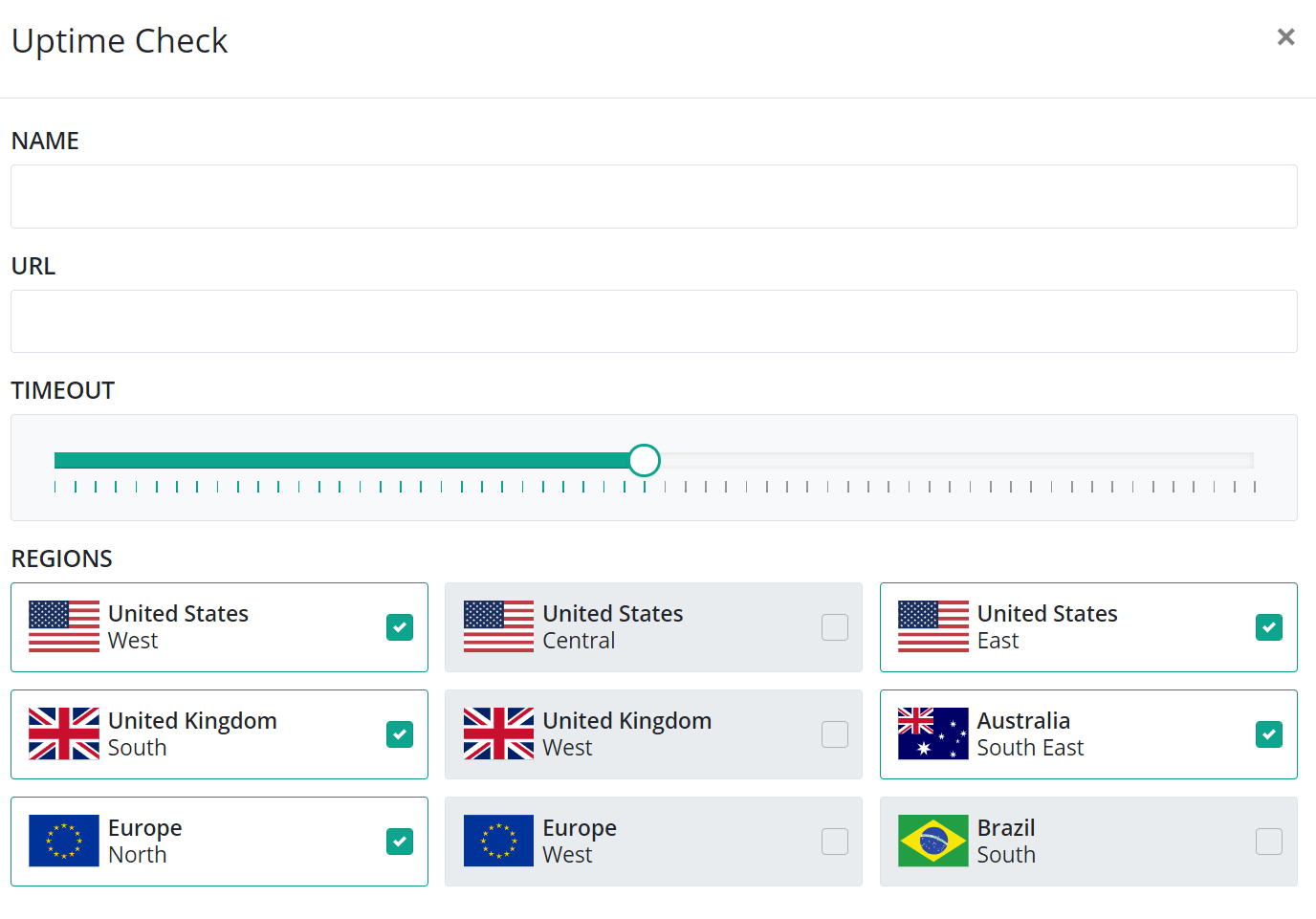Disable the United States West region
This screenshot has height=919, width=1316.
[399, 627]
